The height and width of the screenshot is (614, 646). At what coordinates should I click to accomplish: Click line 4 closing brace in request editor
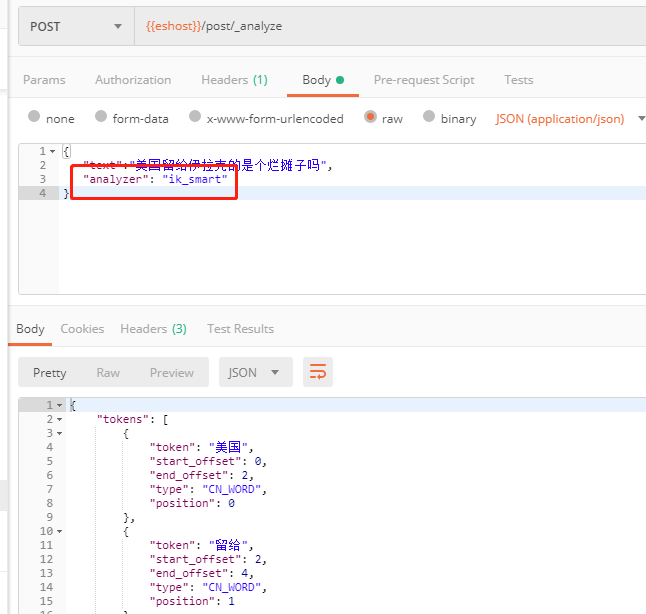(66, 193)
